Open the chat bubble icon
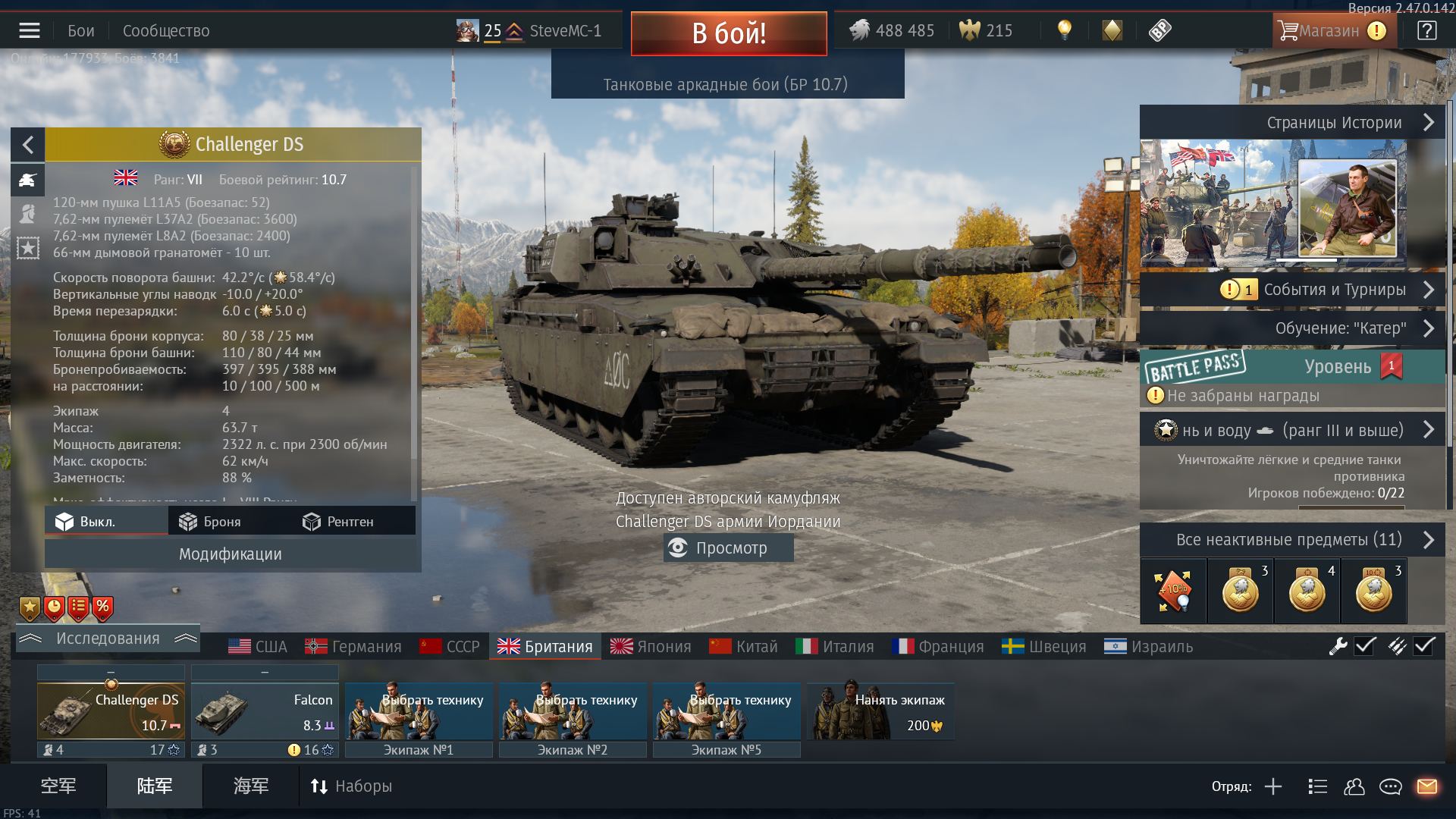This screenshot has height=819, width=1456. pos(1390,786)
